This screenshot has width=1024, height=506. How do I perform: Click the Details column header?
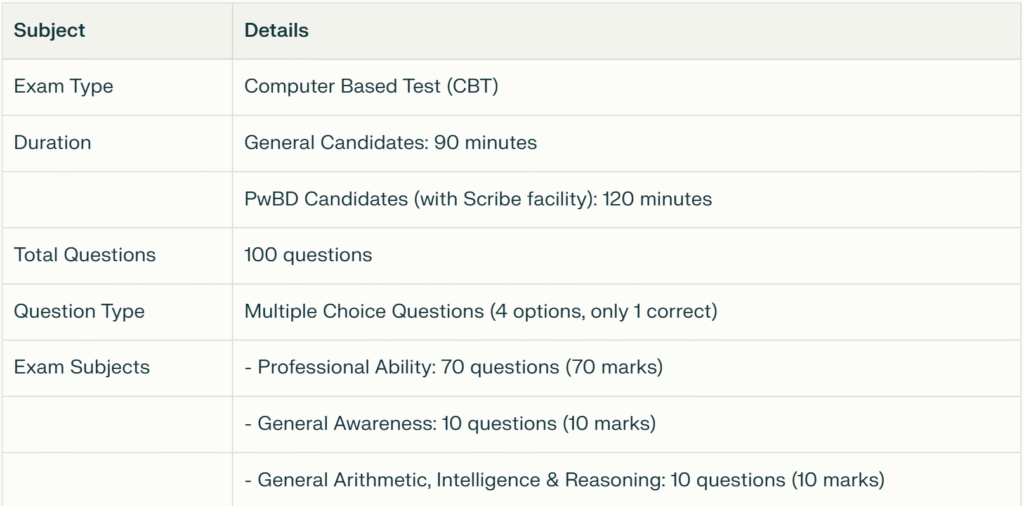click(276, 30)
